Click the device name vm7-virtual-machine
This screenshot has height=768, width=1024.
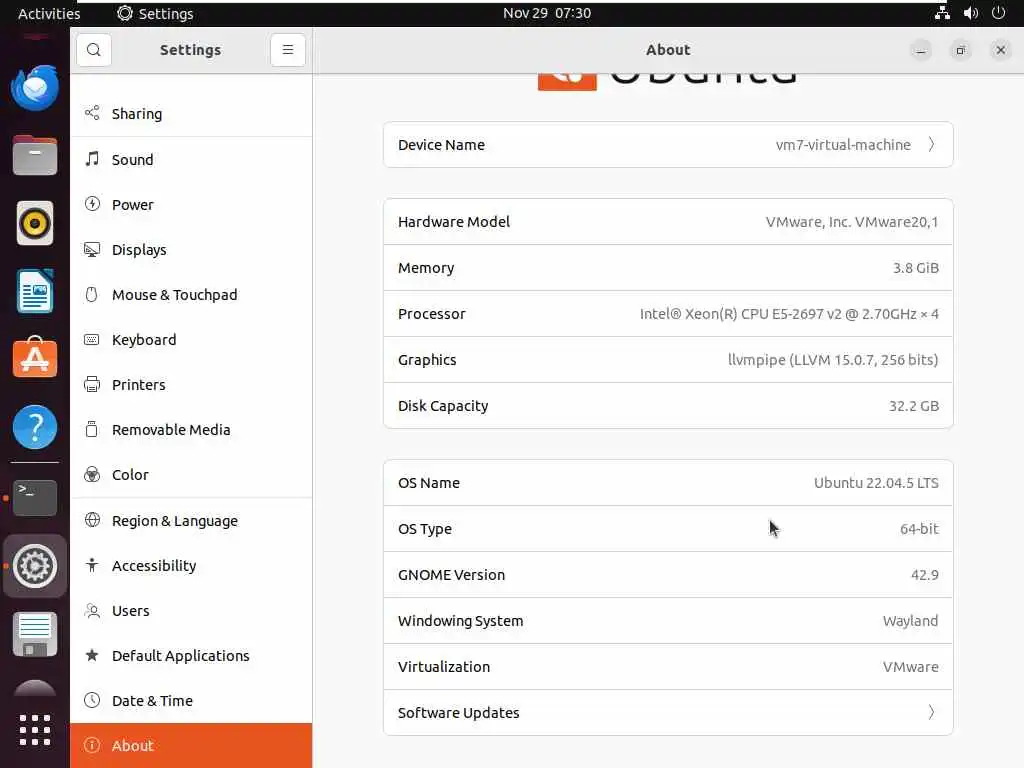843,145
